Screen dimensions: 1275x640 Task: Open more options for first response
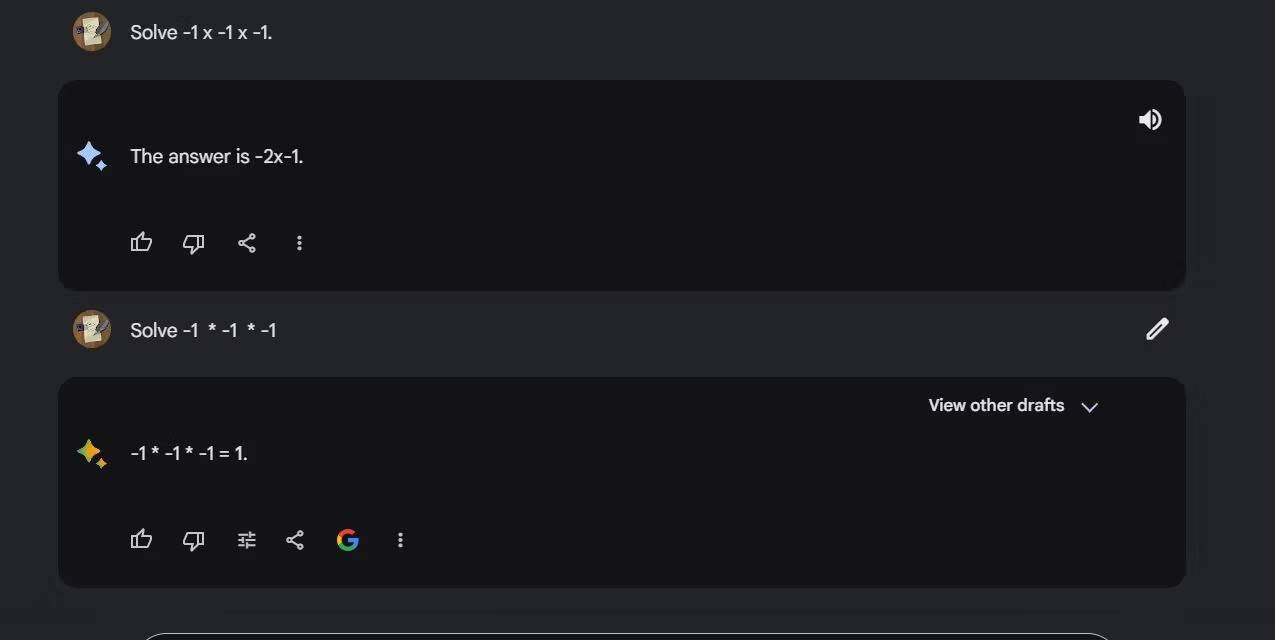pyautogui.click(x=299, y=243)
